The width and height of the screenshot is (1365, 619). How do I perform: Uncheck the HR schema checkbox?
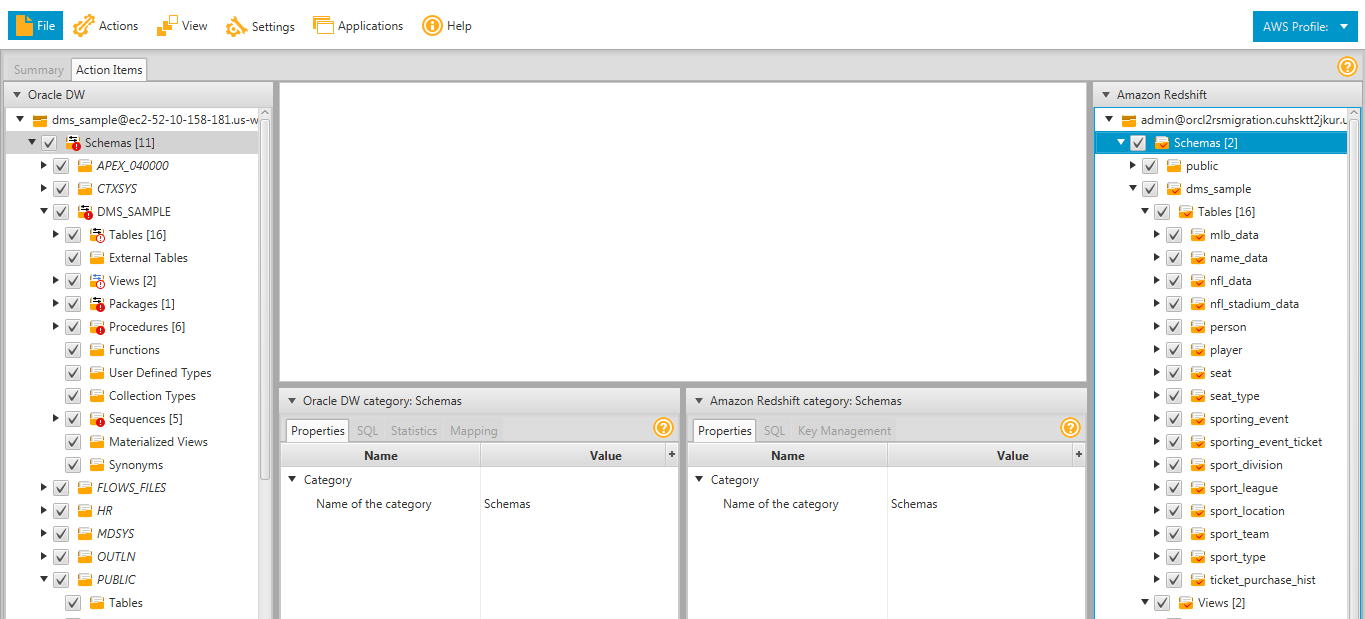[61, 511]
